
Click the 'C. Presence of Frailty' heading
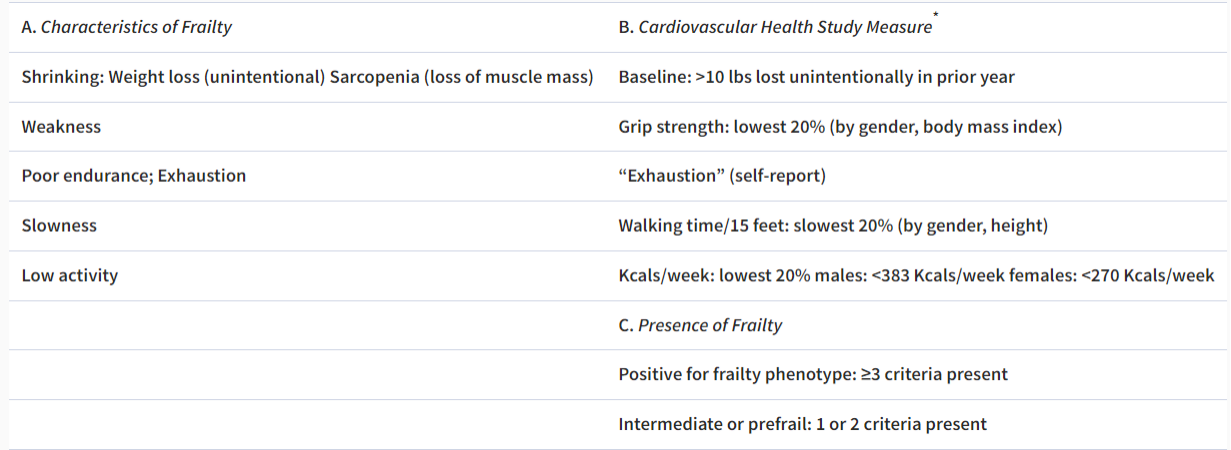tap(700, 325)
